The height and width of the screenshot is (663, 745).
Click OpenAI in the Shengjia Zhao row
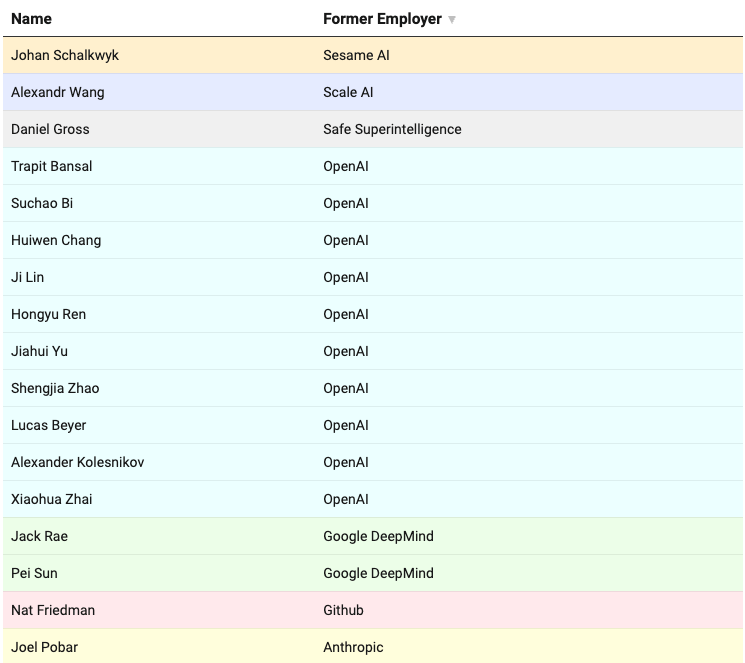coord(346,388)
